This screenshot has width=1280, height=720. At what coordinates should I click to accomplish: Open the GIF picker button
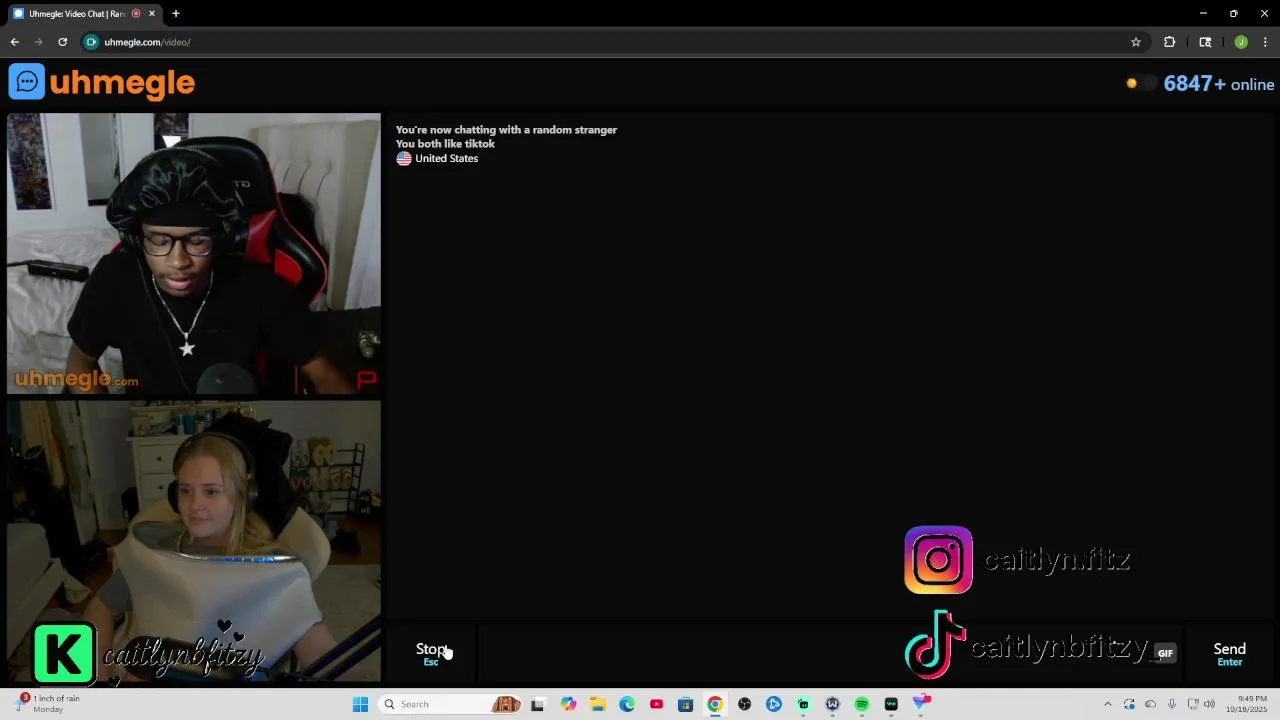point(1165,653)
